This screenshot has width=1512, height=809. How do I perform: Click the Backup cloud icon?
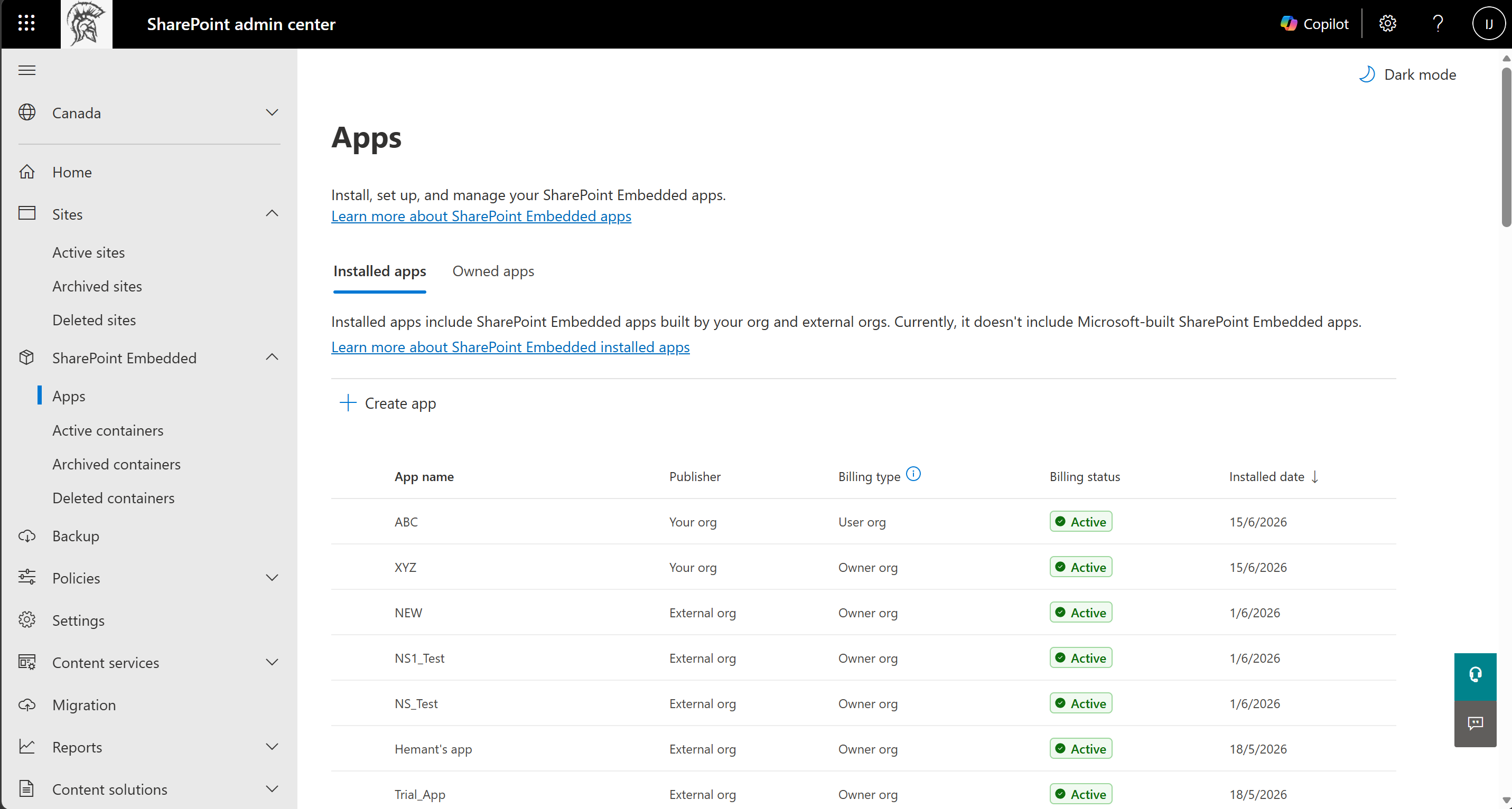[27, 535]
